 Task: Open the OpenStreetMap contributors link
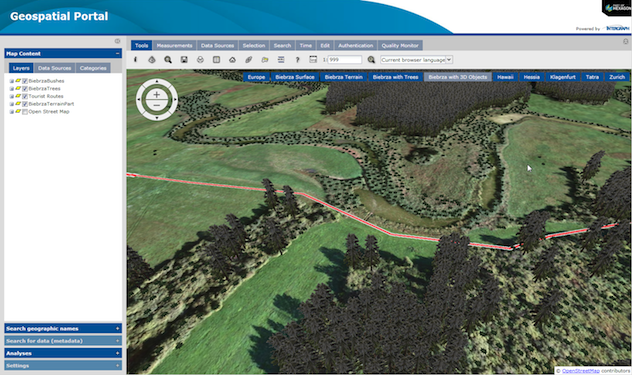(x=581, y=371)
